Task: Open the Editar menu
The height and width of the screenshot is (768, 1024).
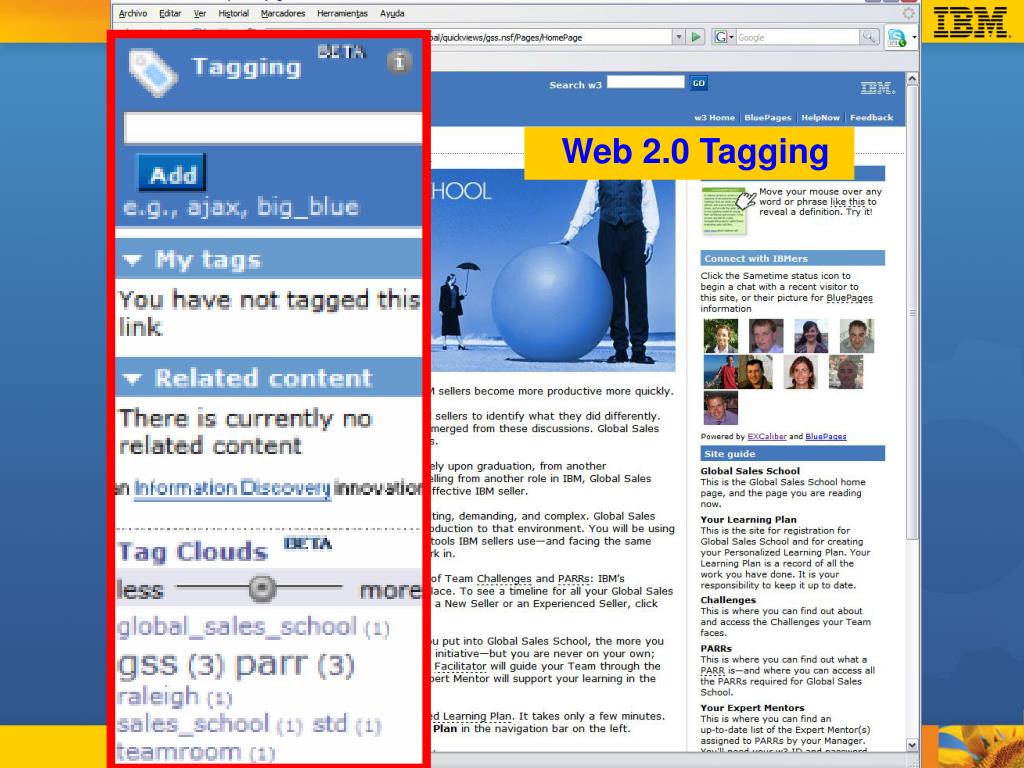Action: (170, 13)
